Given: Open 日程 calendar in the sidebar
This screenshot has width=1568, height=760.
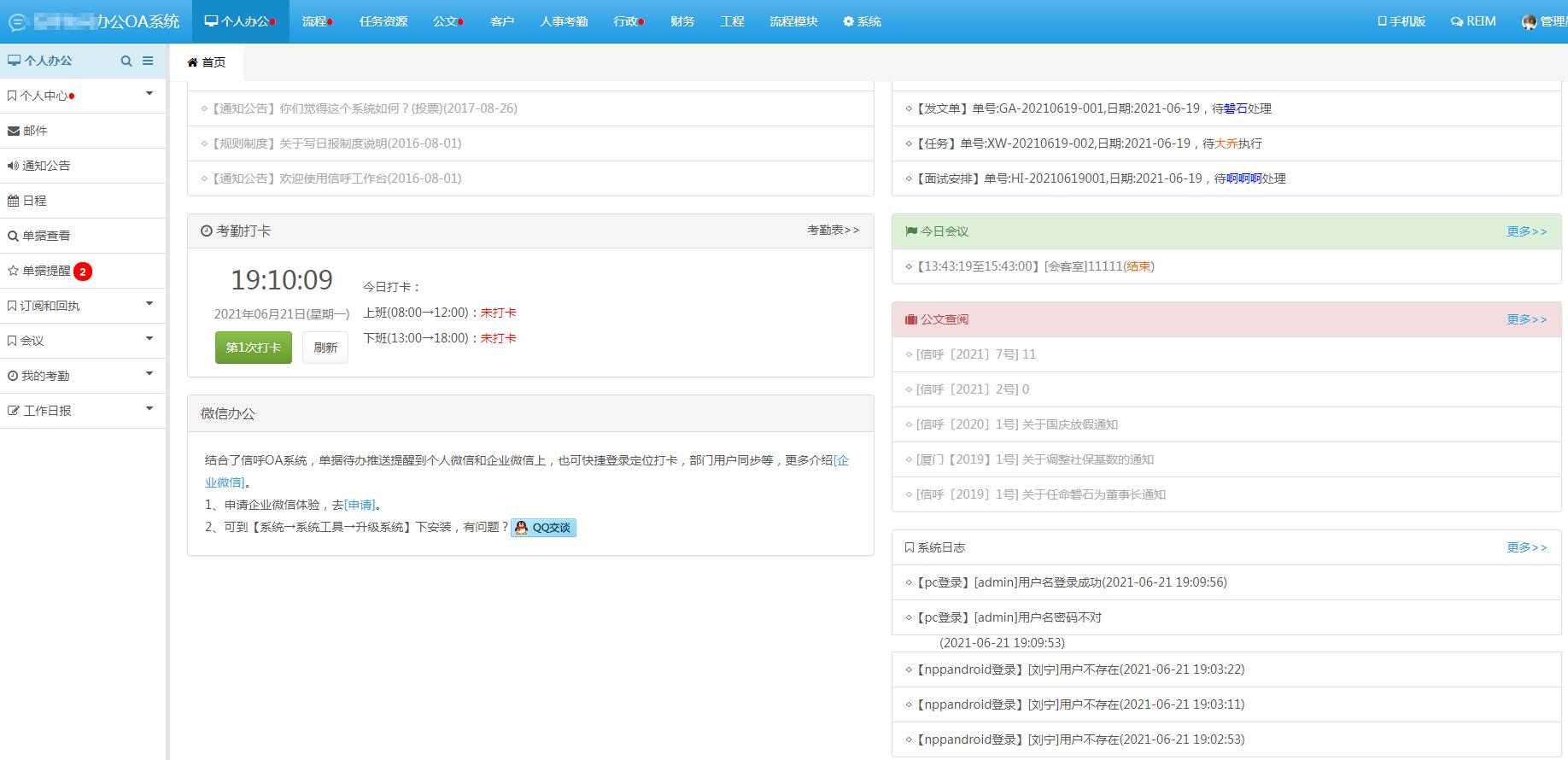Looking at the screenshot, I should 34,201.
